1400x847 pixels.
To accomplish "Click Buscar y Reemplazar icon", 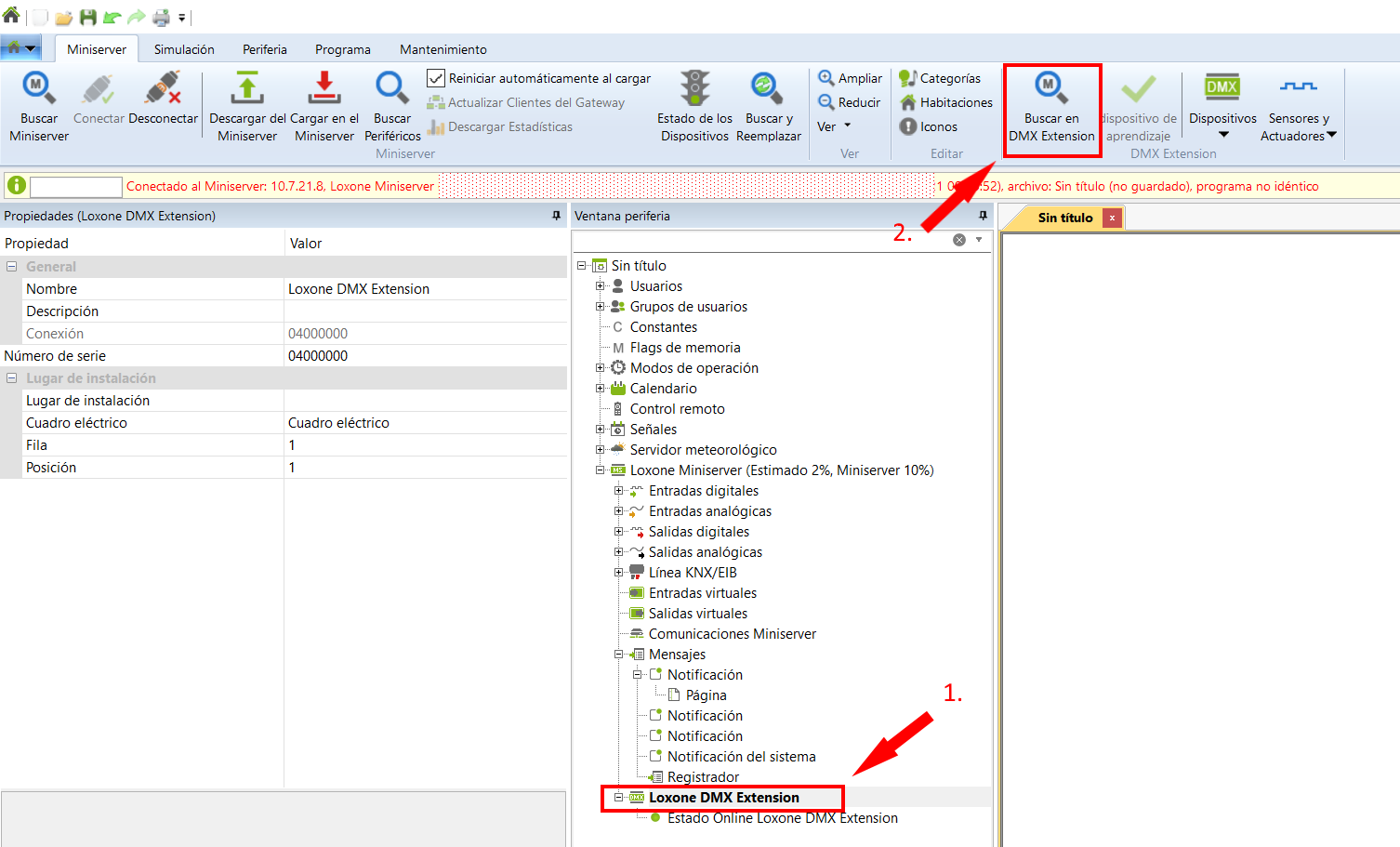I will click(768, 89).
